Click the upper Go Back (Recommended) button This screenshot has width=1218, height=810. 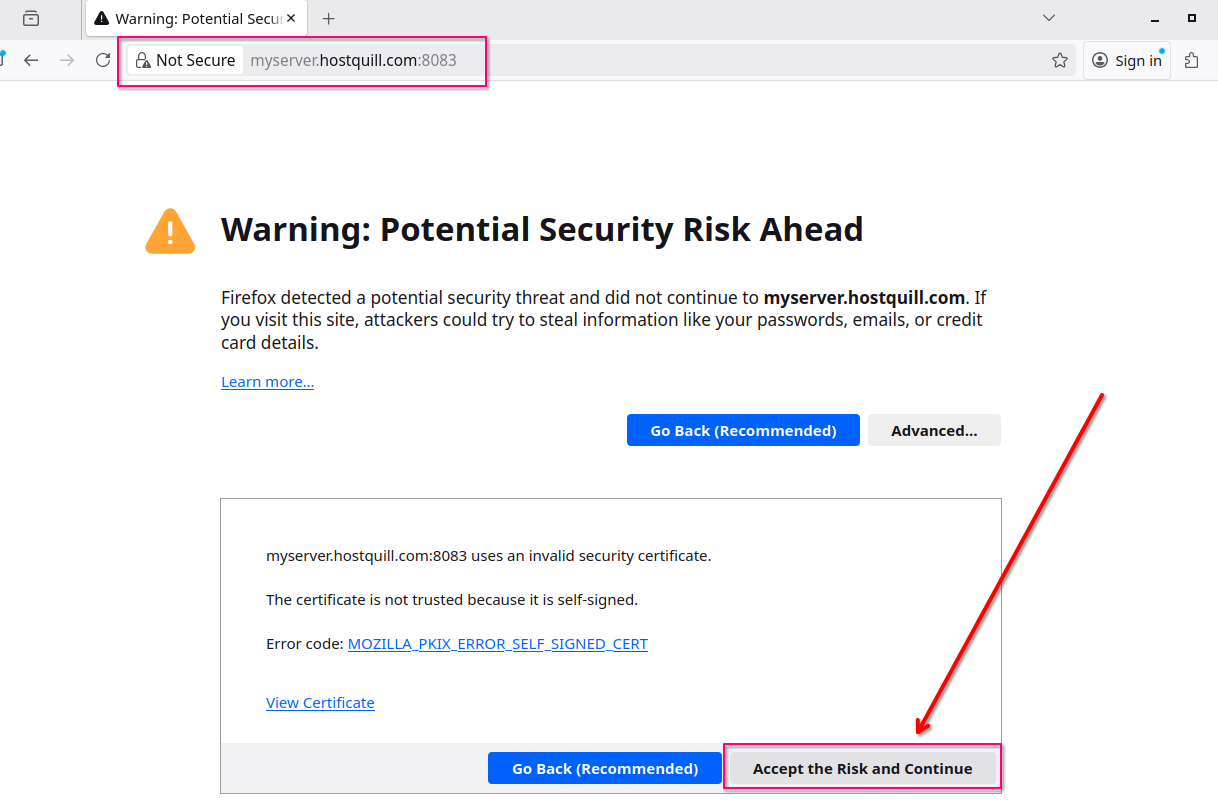pos(743,431)
